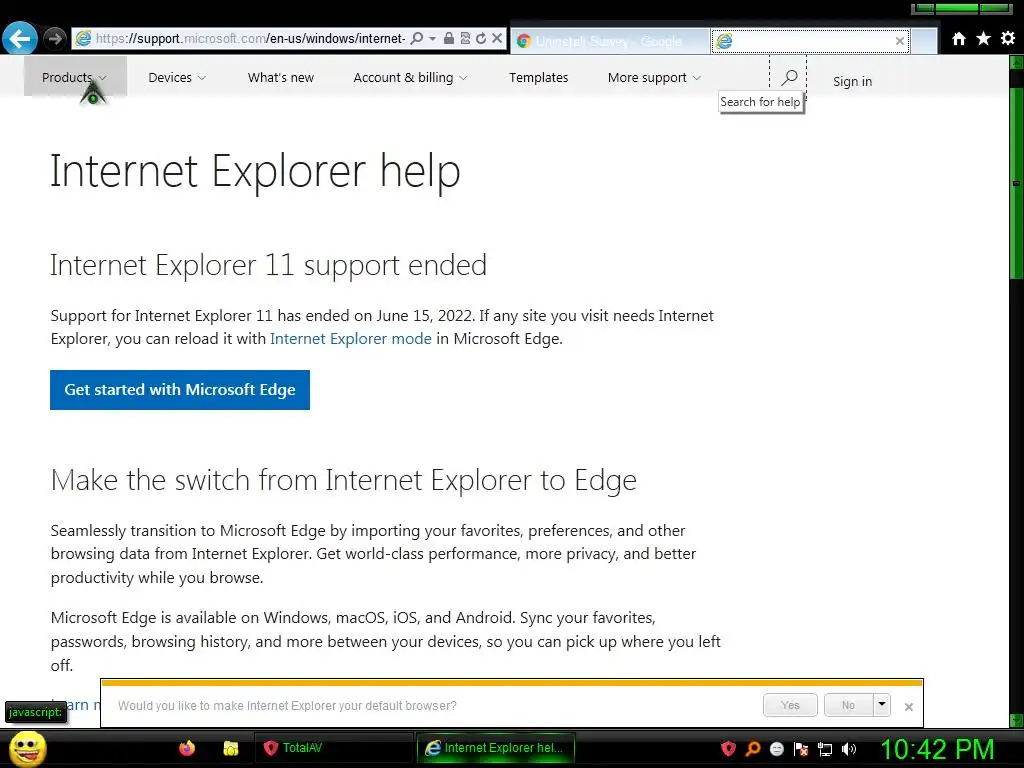Image resolution: width=1024 pixels, height=768 pixels.
Task: Open the dropdown arrow beside the No button
Action: point(882,705)
